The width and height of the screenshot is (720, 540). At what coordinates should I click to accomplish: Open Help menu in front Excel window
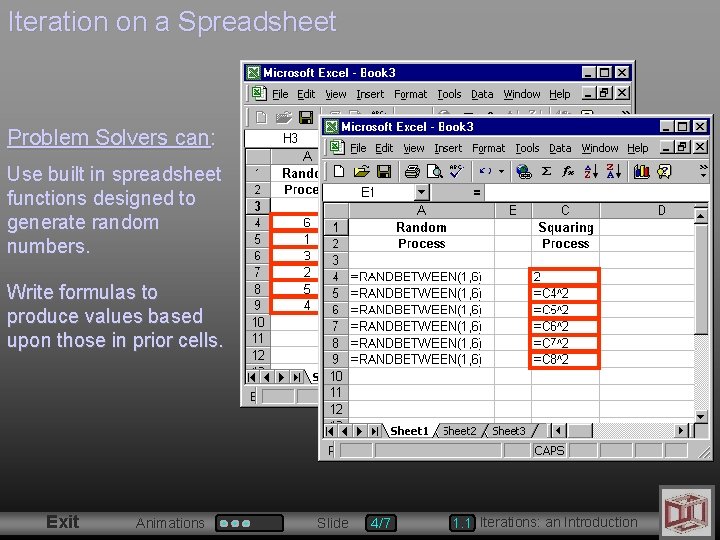tap(638, 148)
